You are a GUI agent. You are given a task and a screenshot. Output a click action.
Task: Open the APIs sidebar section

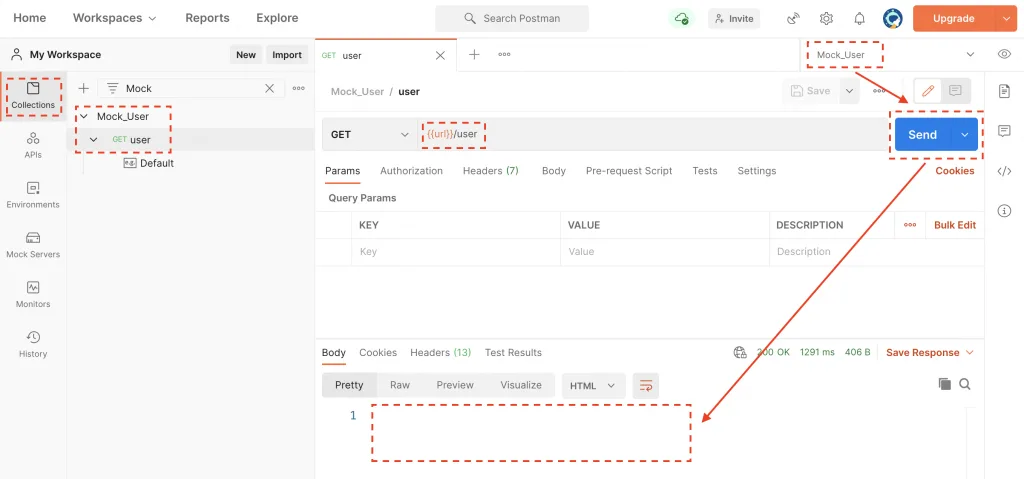33,145
